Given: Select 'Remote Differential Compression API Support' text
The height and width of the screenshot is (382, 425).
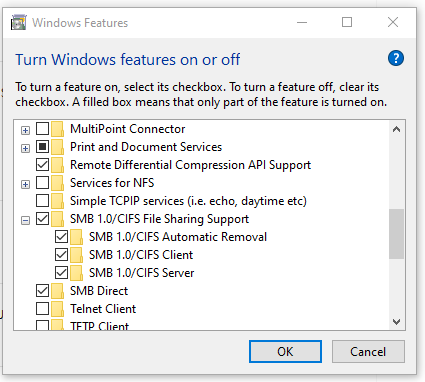Looking at the screenshot, I should point(190,165).
